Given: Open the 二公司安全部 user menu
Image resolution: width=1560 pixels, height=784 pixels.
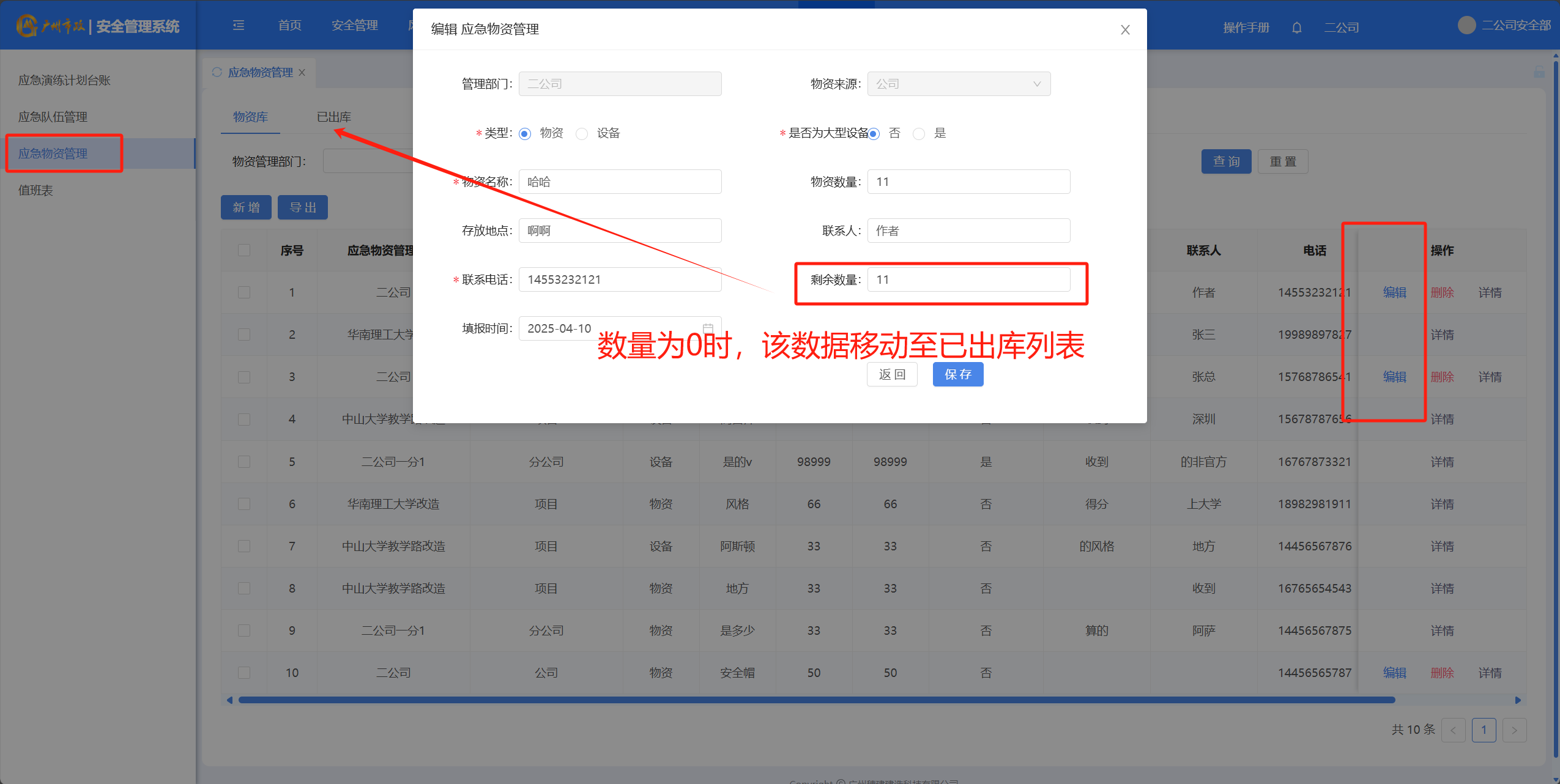Looking at the screenshot, I should coord(1515,25).
